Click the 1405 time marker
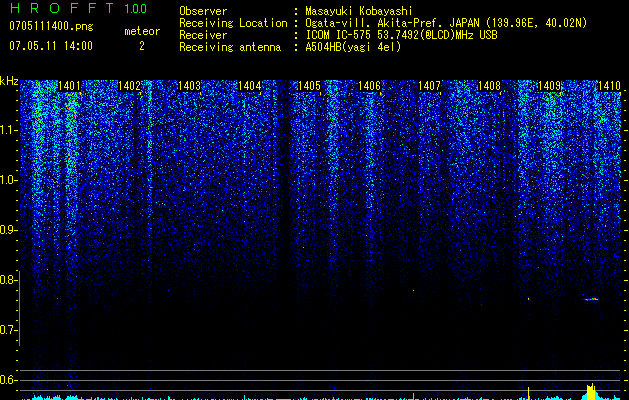The image size is (629, 400). coord(310,86)
